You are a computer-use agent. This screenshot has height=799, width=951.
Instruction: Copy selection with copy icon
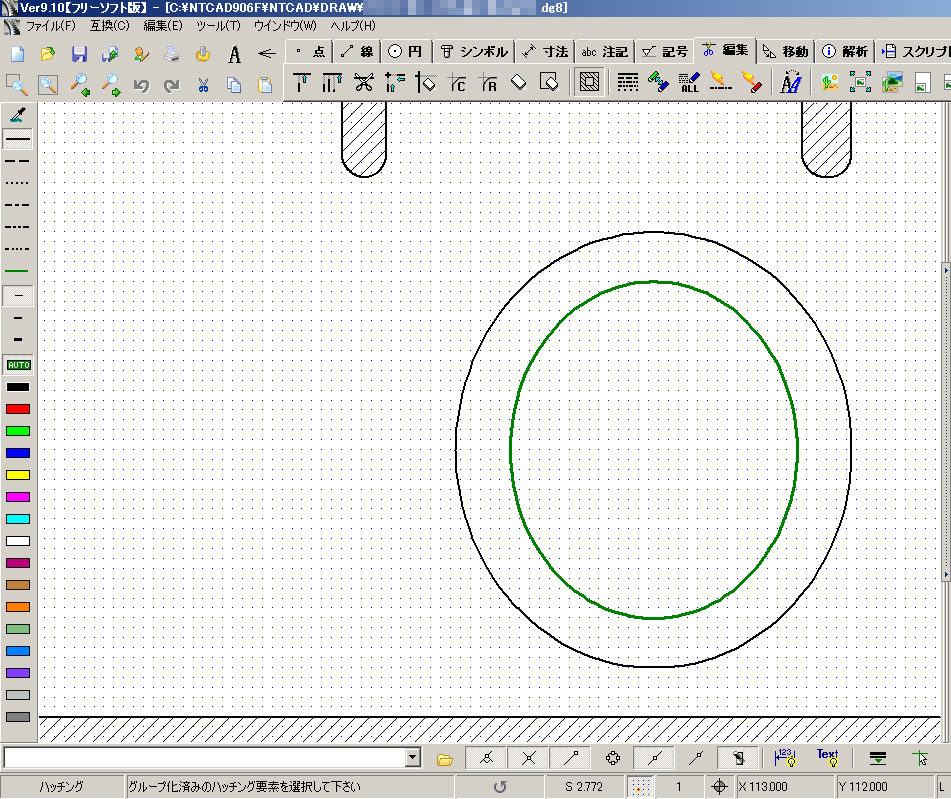pyautogui.click(x=234, y=85)
